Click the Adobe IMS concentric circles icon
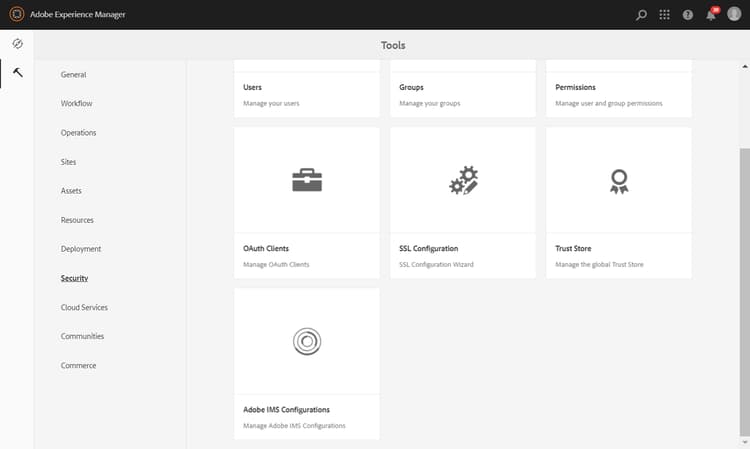This screenshot has width=750, height=449. (x=307, y=341)
